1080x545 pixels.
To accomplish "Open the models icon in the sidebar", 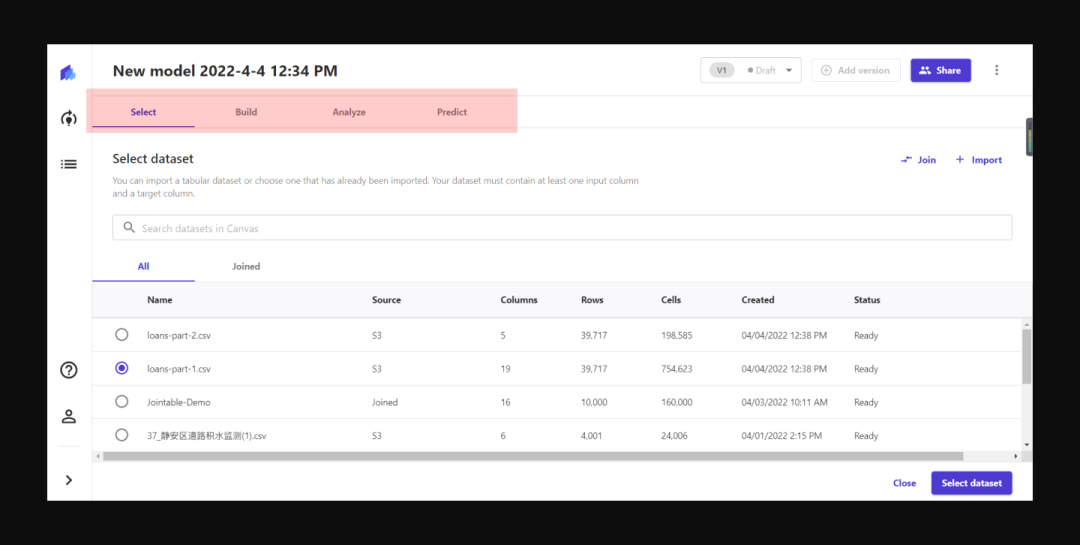I will pyautogui.click(x=68, y=119).
